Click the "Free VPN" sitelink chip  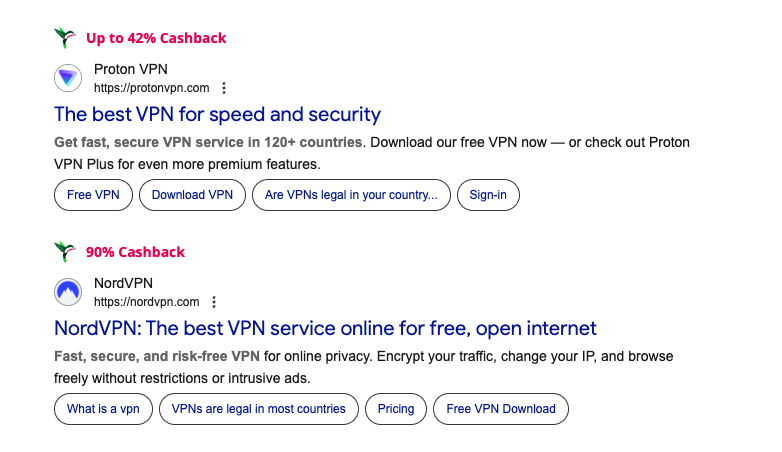(93, 195)
